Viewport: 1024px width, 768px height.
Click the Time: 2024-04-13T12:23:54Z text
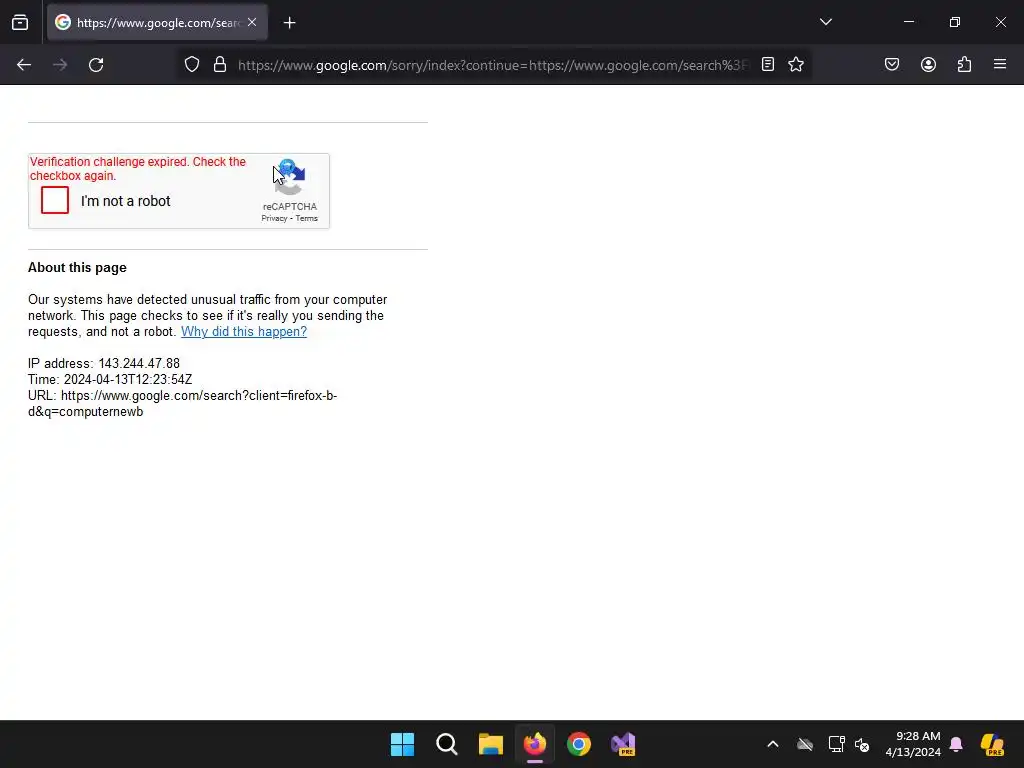click(110, 379)
